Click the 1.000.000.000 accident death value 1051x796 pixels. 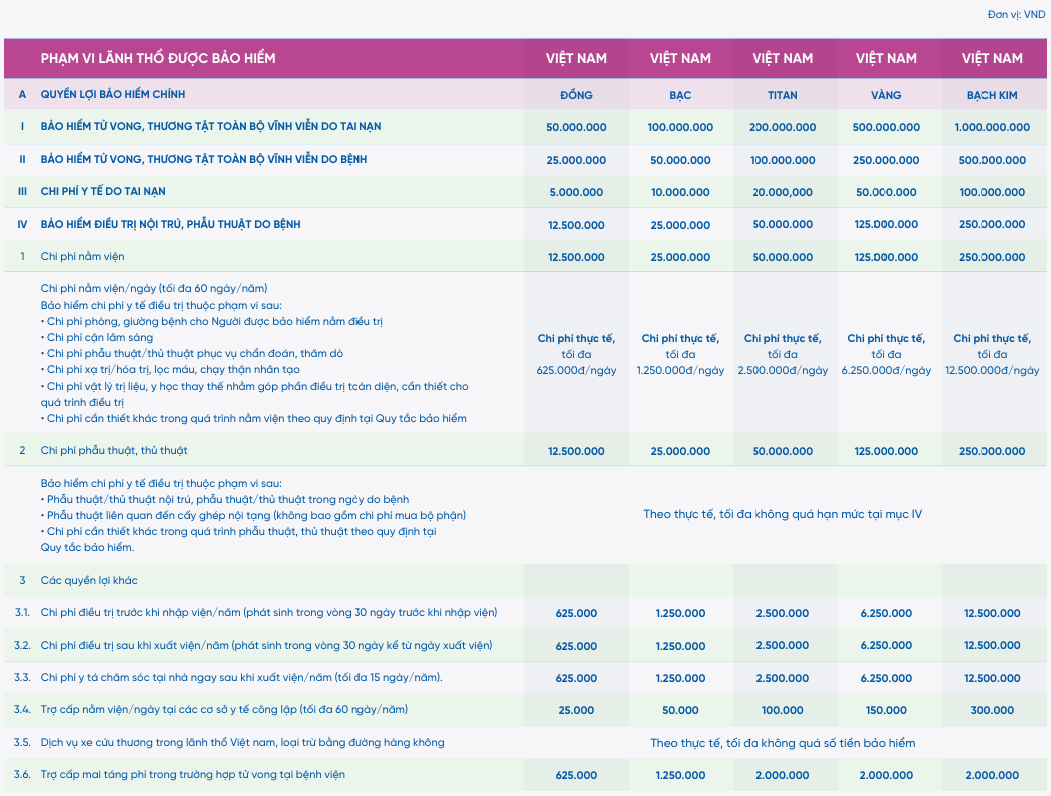click(x=991, y=127)
